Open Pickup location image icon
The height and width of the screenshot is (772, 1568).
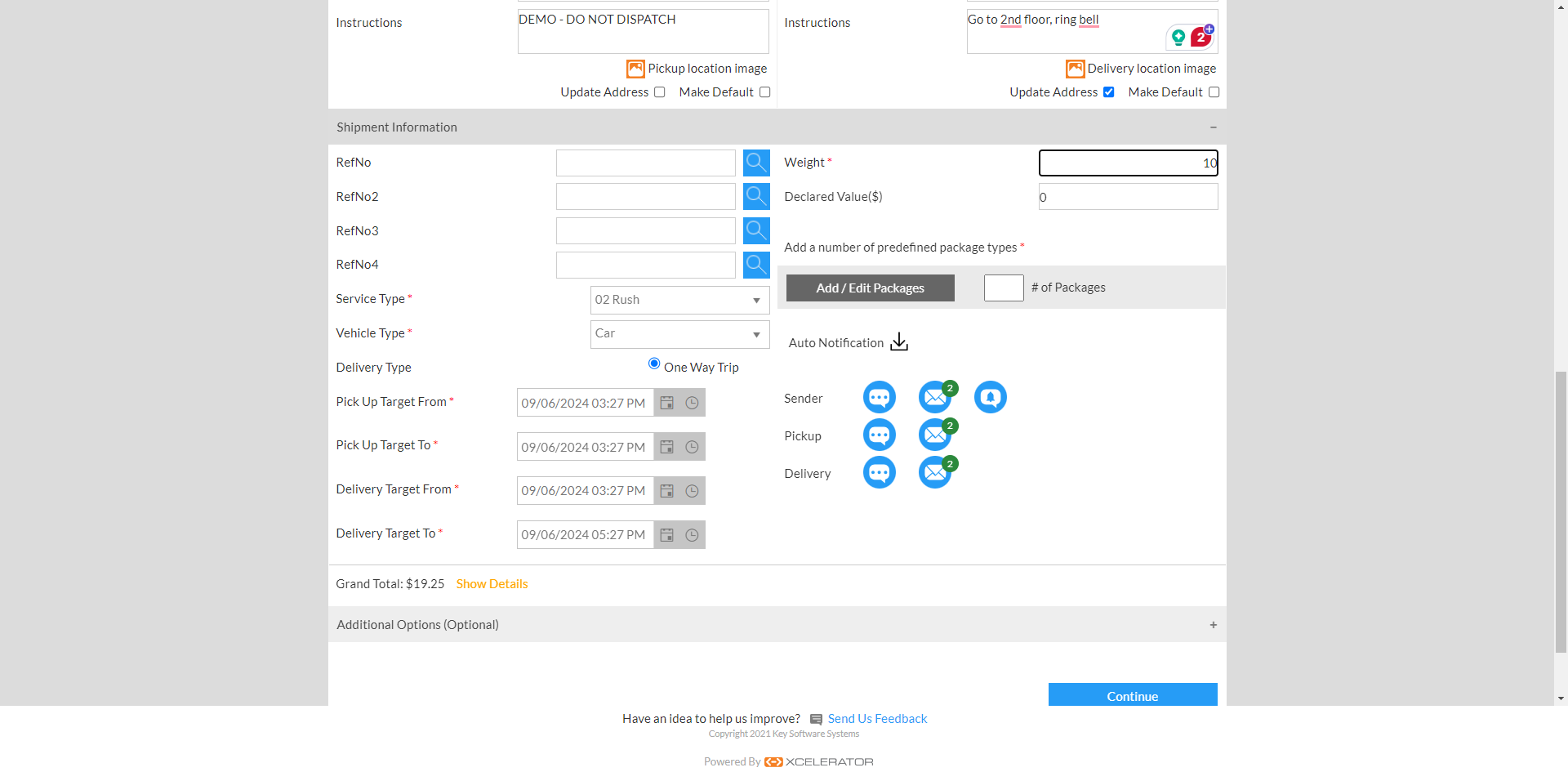[x=635, y=69]
